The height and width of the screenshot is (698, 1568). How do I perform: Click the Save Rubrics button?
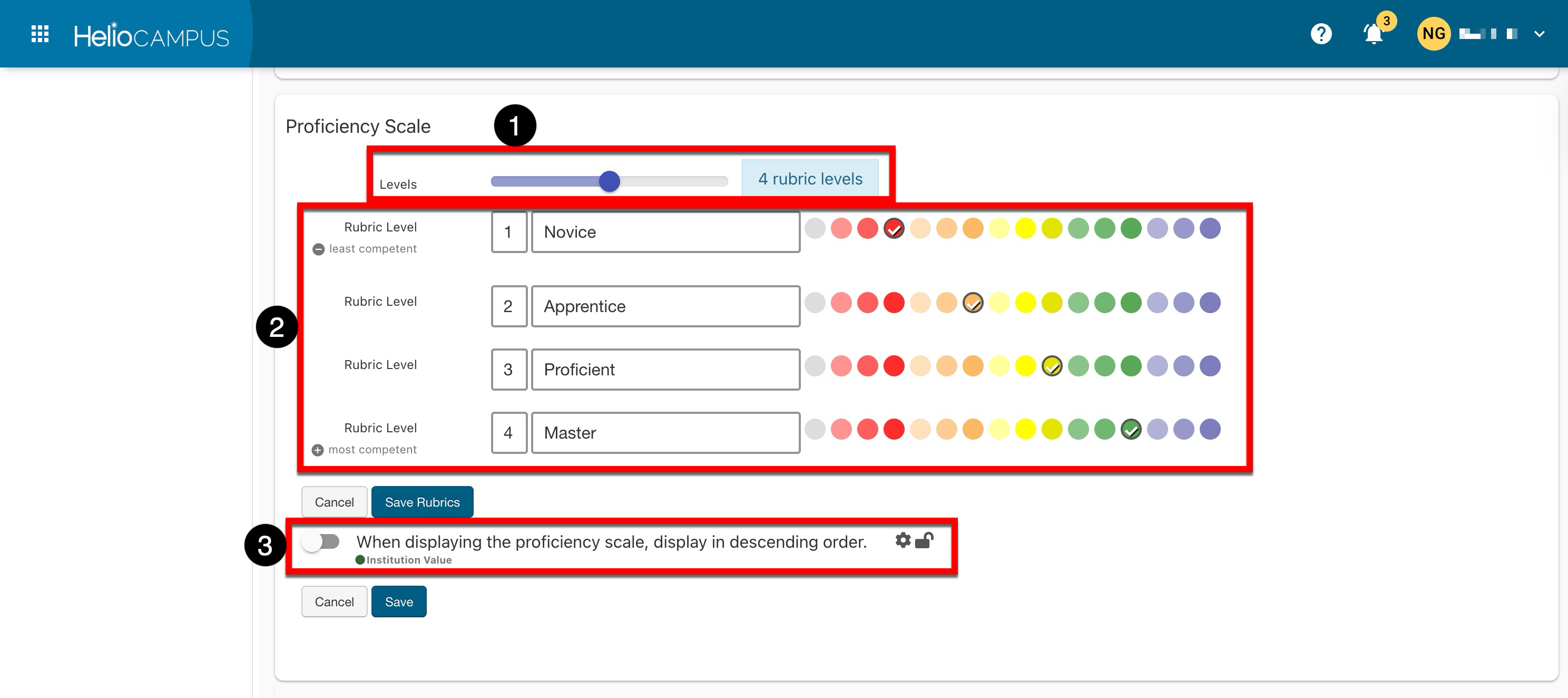pos(422,502)
